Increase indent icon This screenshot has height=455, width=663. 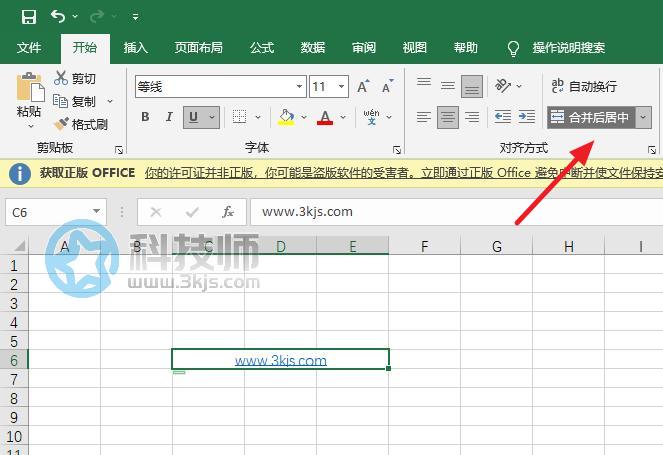coord(527,117)
